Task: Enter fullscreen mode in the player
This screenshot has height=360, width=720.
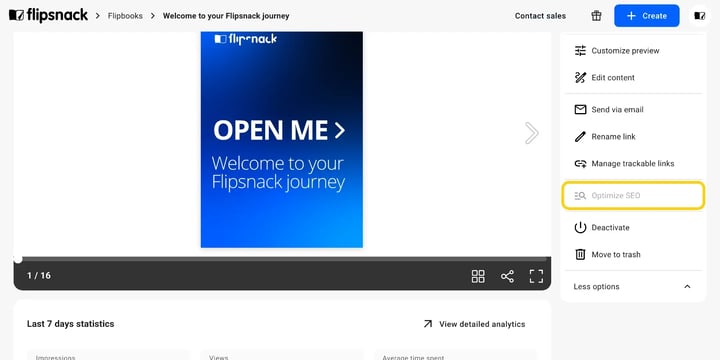Action: [536, 276]
